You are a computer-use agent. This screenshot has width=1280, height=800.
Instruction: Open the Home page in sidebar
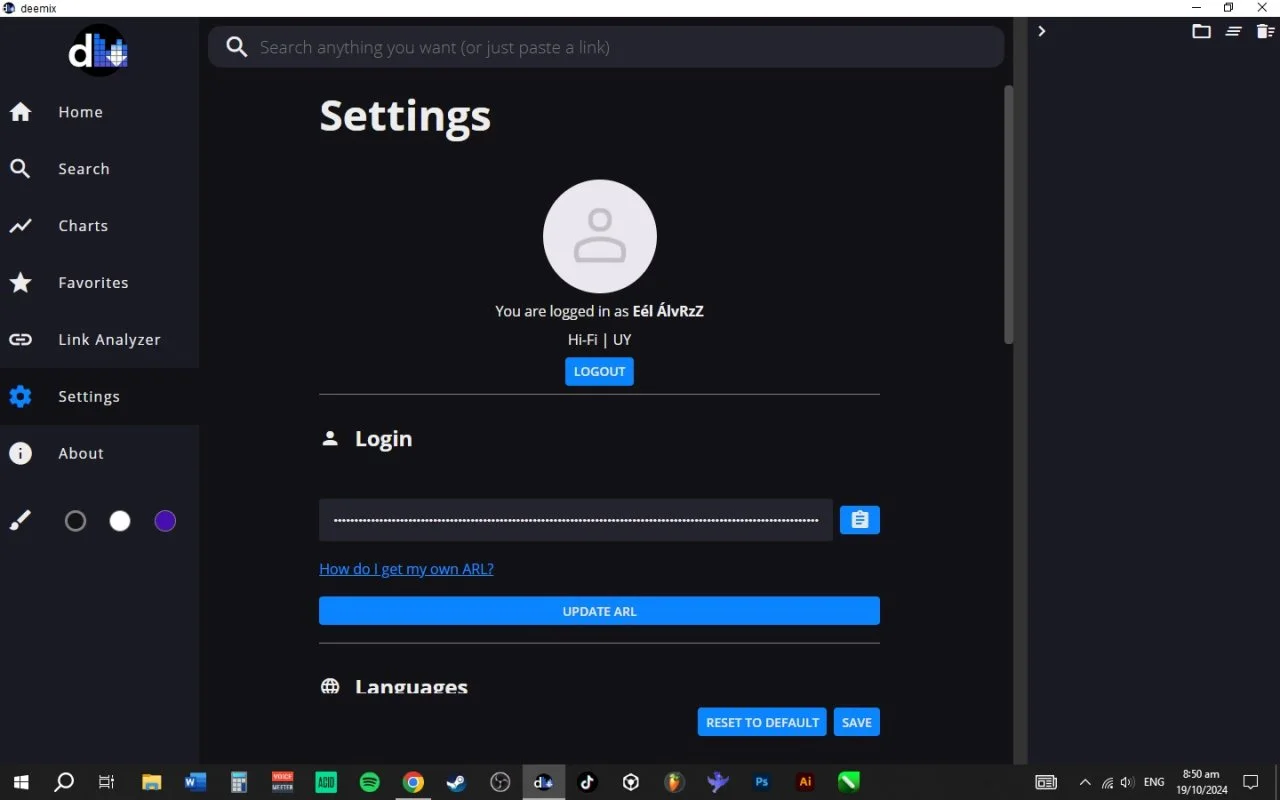click(x=99, y=112)
